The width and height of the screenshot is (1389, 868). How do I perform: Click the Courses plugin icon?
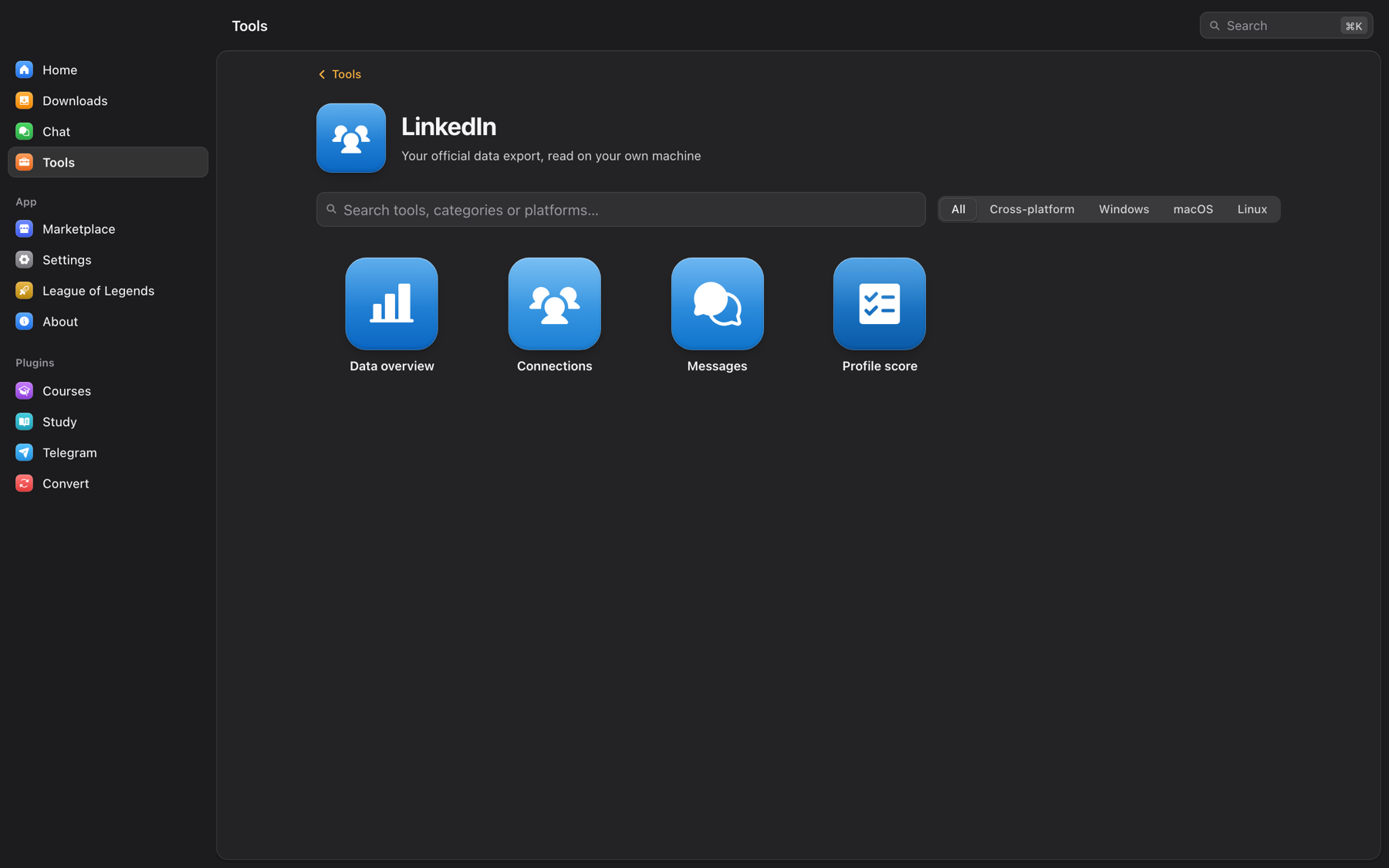(25, 390)
